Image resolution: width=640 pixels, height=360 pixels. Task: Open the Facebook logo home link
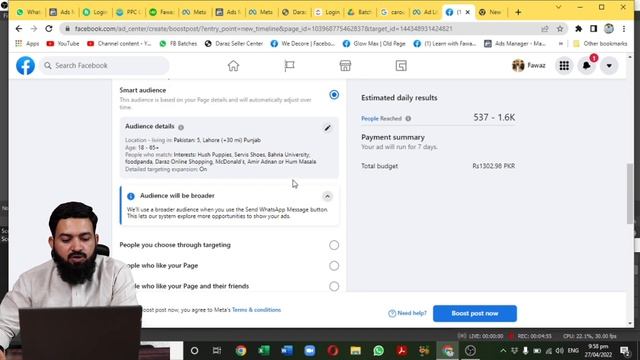click(x=25, y=66)
